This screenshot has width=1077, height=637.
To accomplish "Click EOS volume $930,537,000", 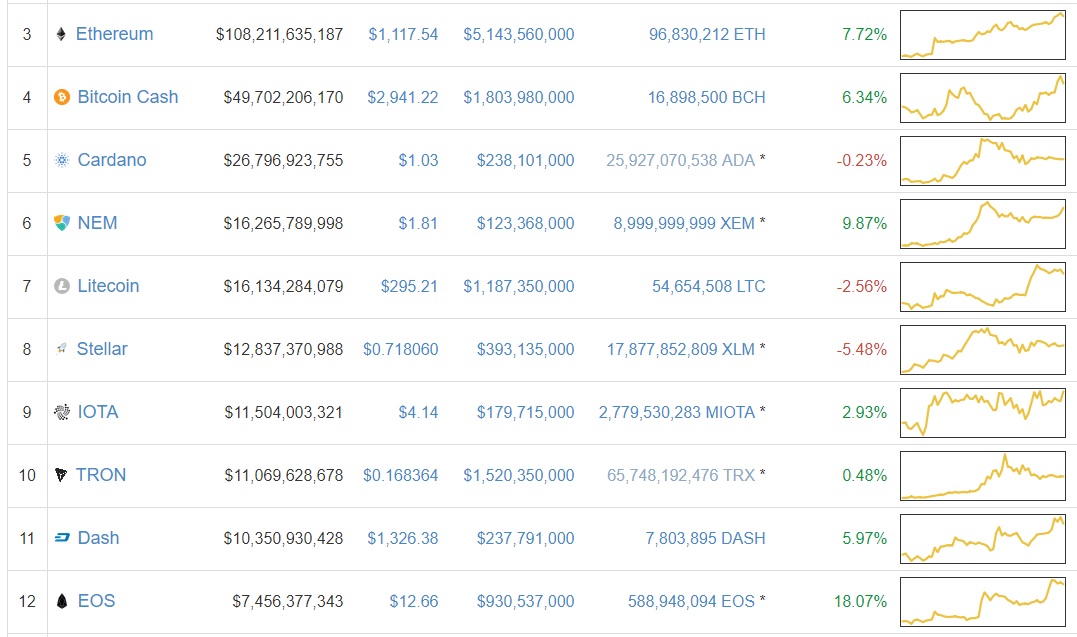I will [x=525, y=601].
